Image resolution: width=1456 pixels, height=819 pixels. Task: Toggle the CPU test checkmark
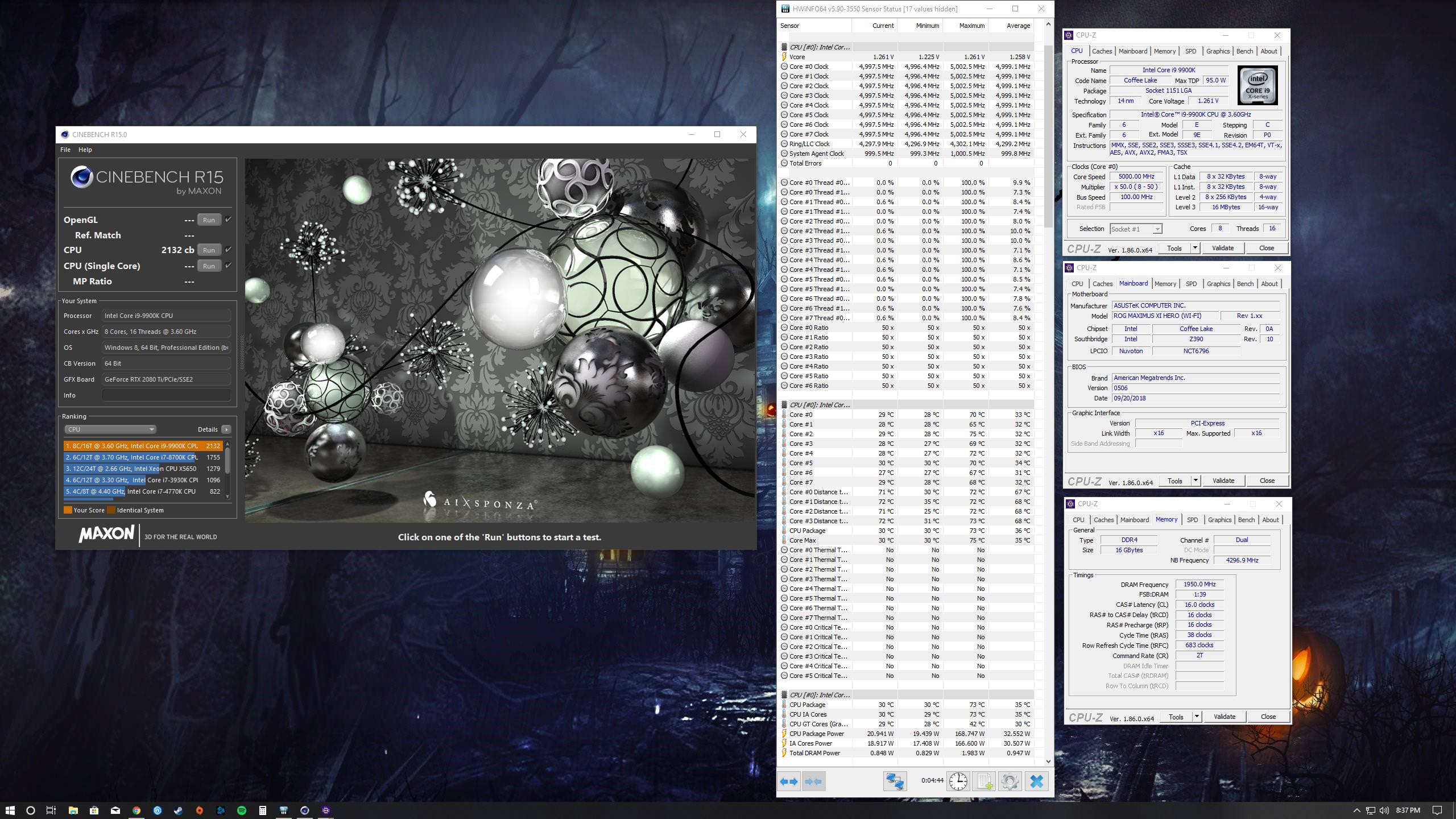tap(228, 250)
